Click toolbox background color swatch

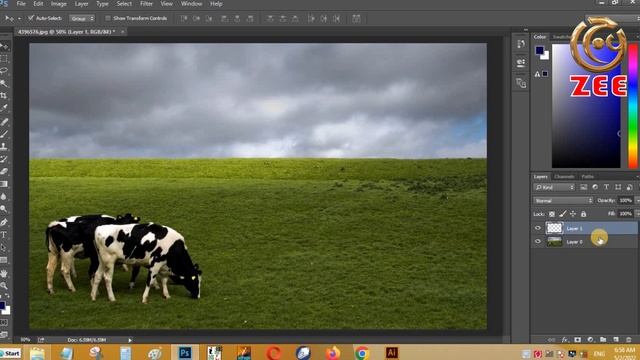coord(7,310)
